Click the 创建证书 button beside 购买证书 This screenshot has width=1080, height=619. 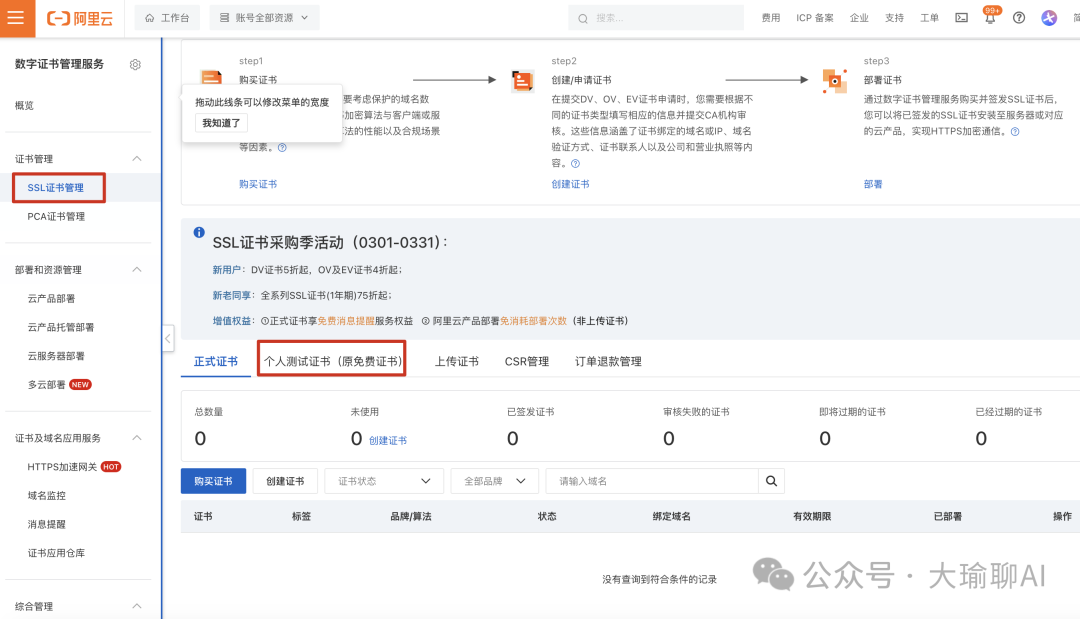click(x=285, y=481)
